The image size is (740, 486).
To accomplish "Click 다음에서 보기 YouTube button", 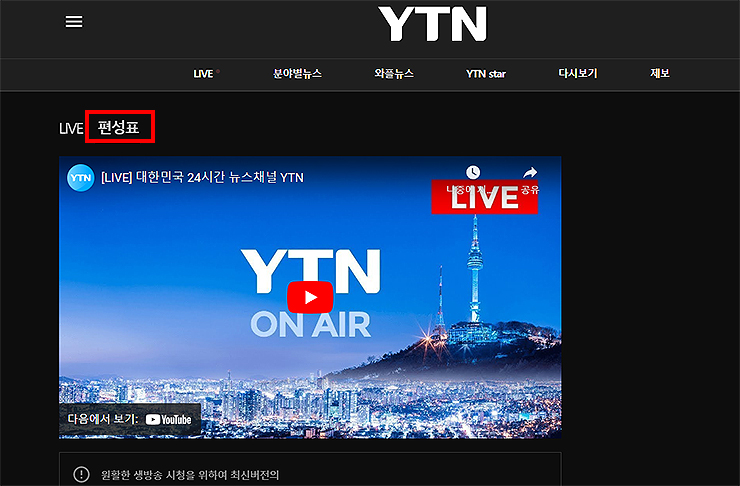I will (130, 419).
